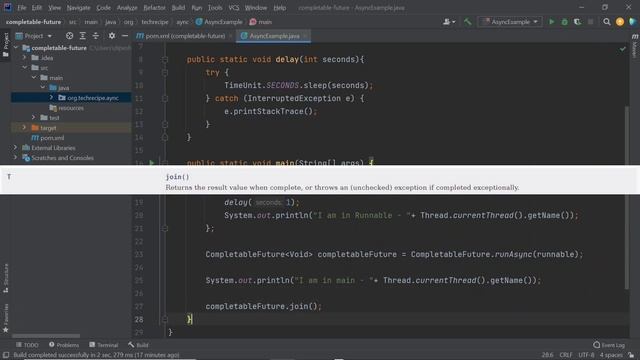Viewport: 640px width, 360px height.
Task: Start debugging with the bug icon
Action: coord(564,22)
